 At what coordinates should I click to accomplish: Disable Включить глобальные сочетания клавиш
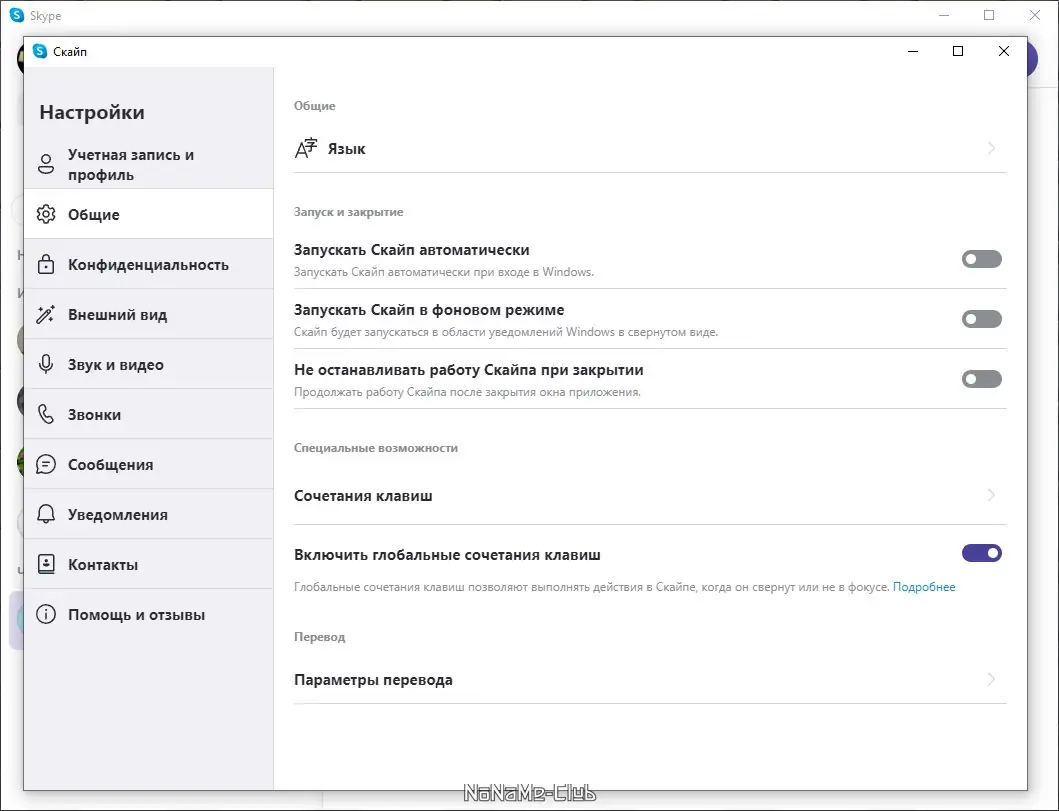pos(981,553)
